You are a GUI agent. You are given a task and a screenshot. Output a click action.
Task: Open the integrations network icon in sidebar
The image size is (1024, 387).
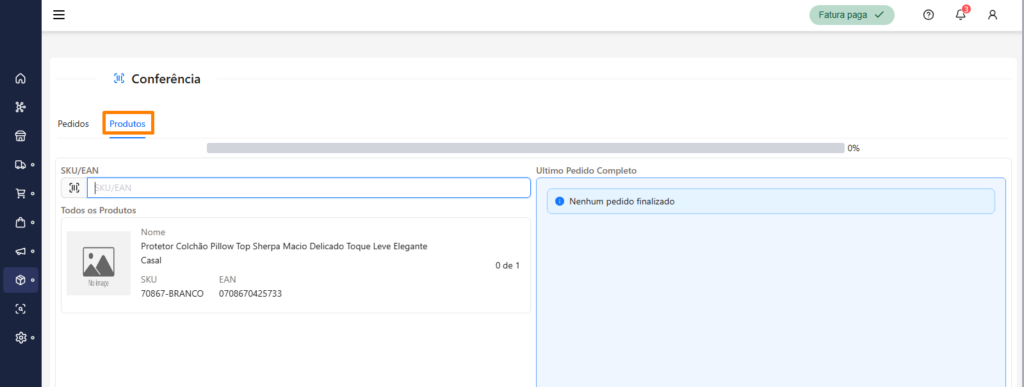[x=20, y=107]
